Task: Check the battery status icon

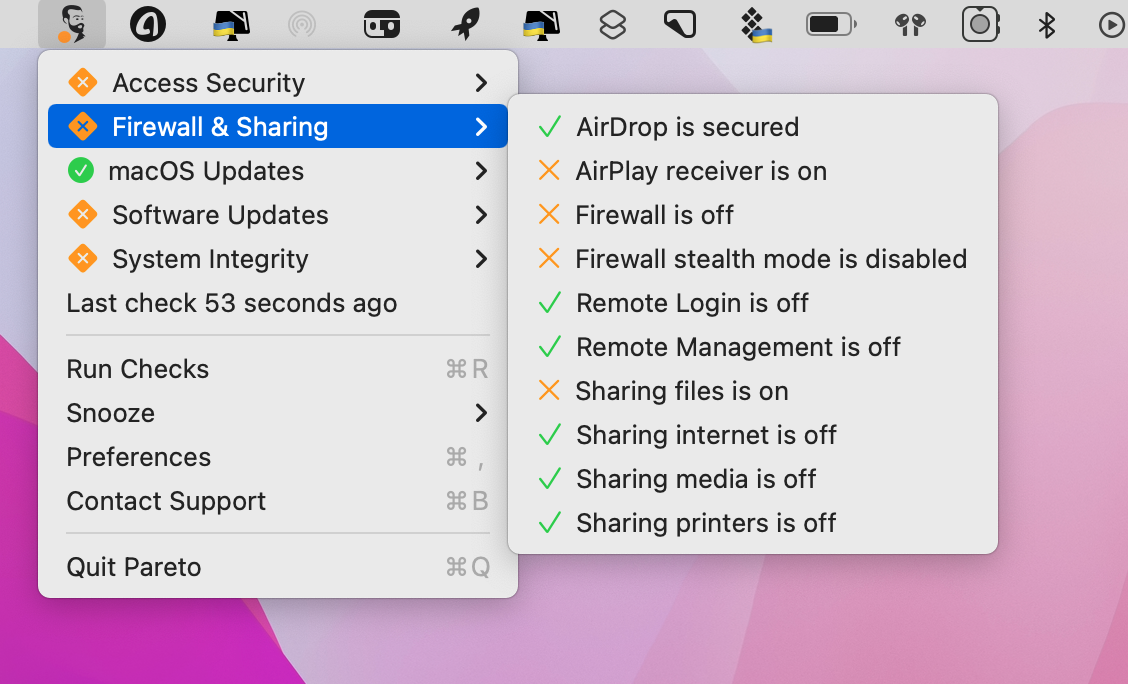Action: pos(832,25)
